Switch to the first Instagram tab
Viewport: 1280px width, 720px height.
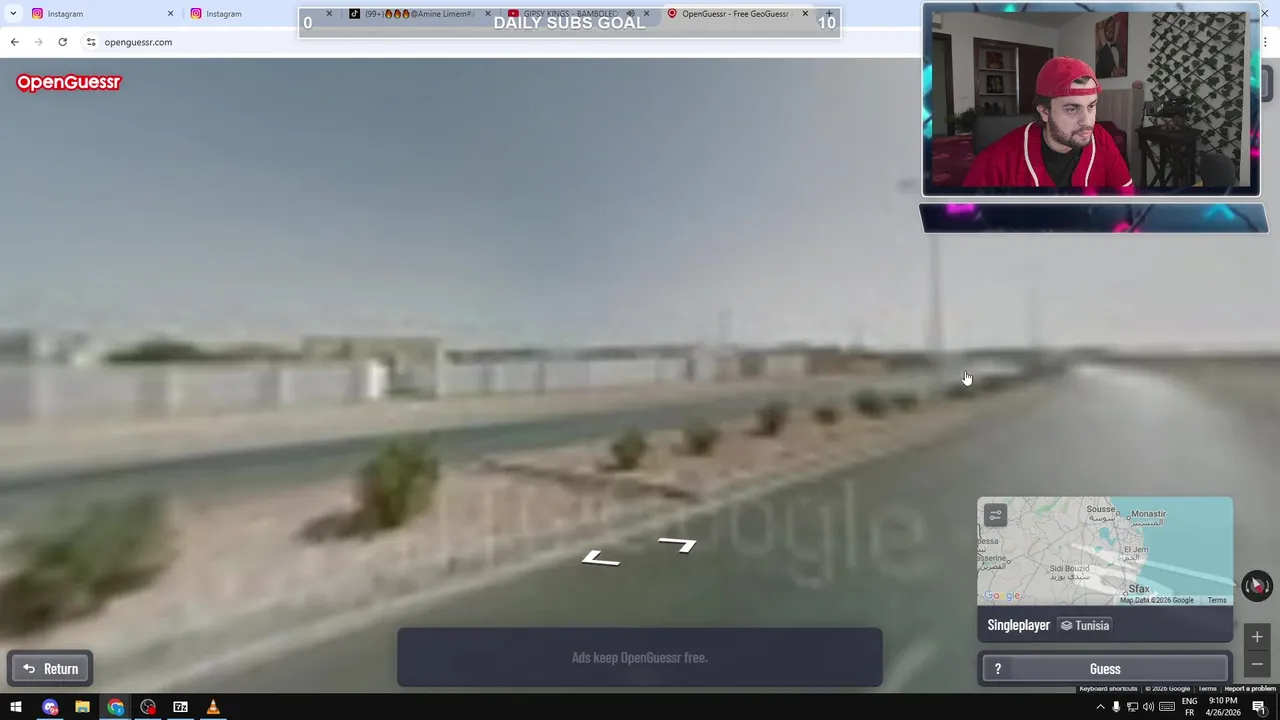(x=100, y=14)
